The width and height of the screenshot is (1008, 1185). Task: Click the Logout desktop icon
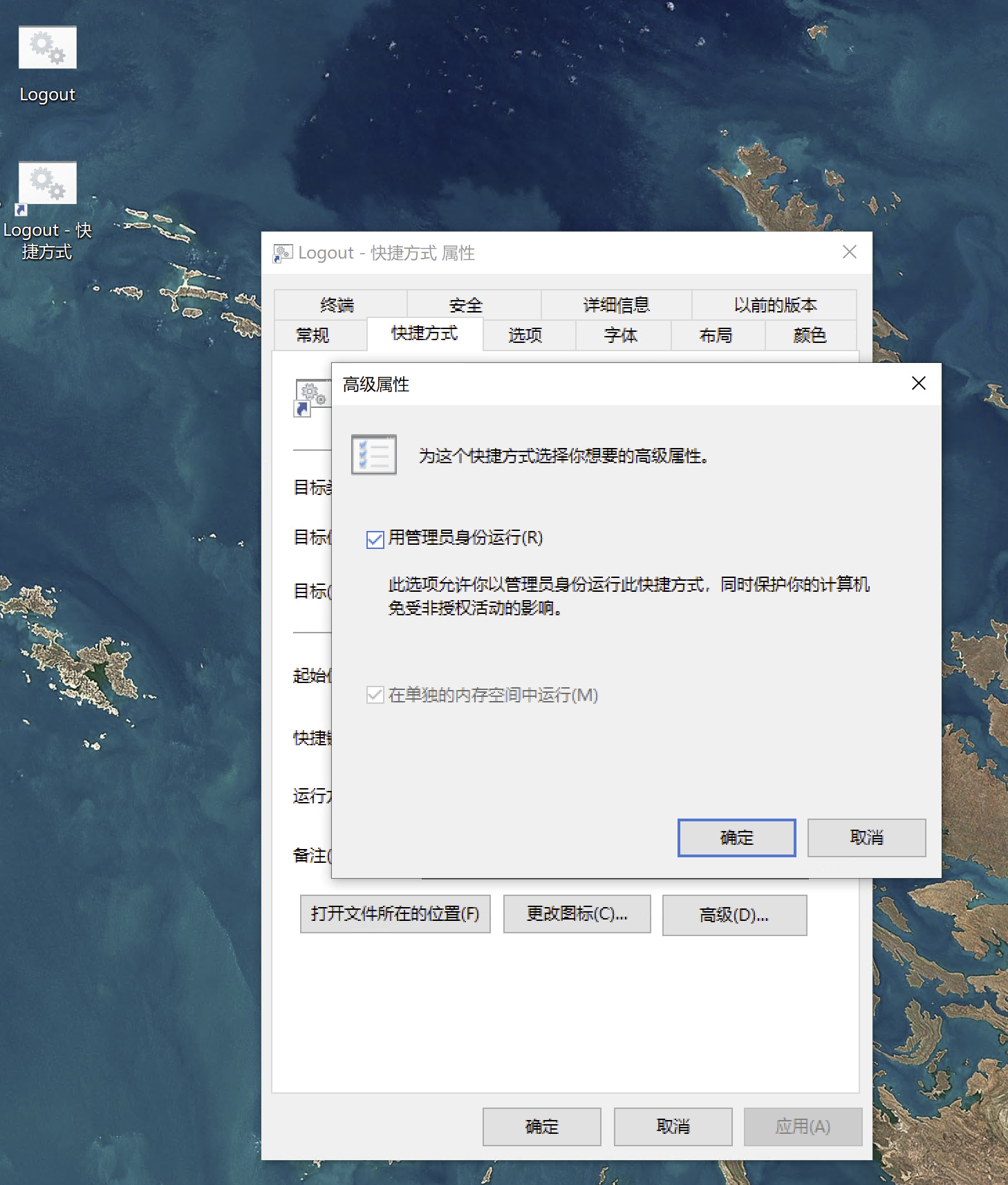[47, 48]
